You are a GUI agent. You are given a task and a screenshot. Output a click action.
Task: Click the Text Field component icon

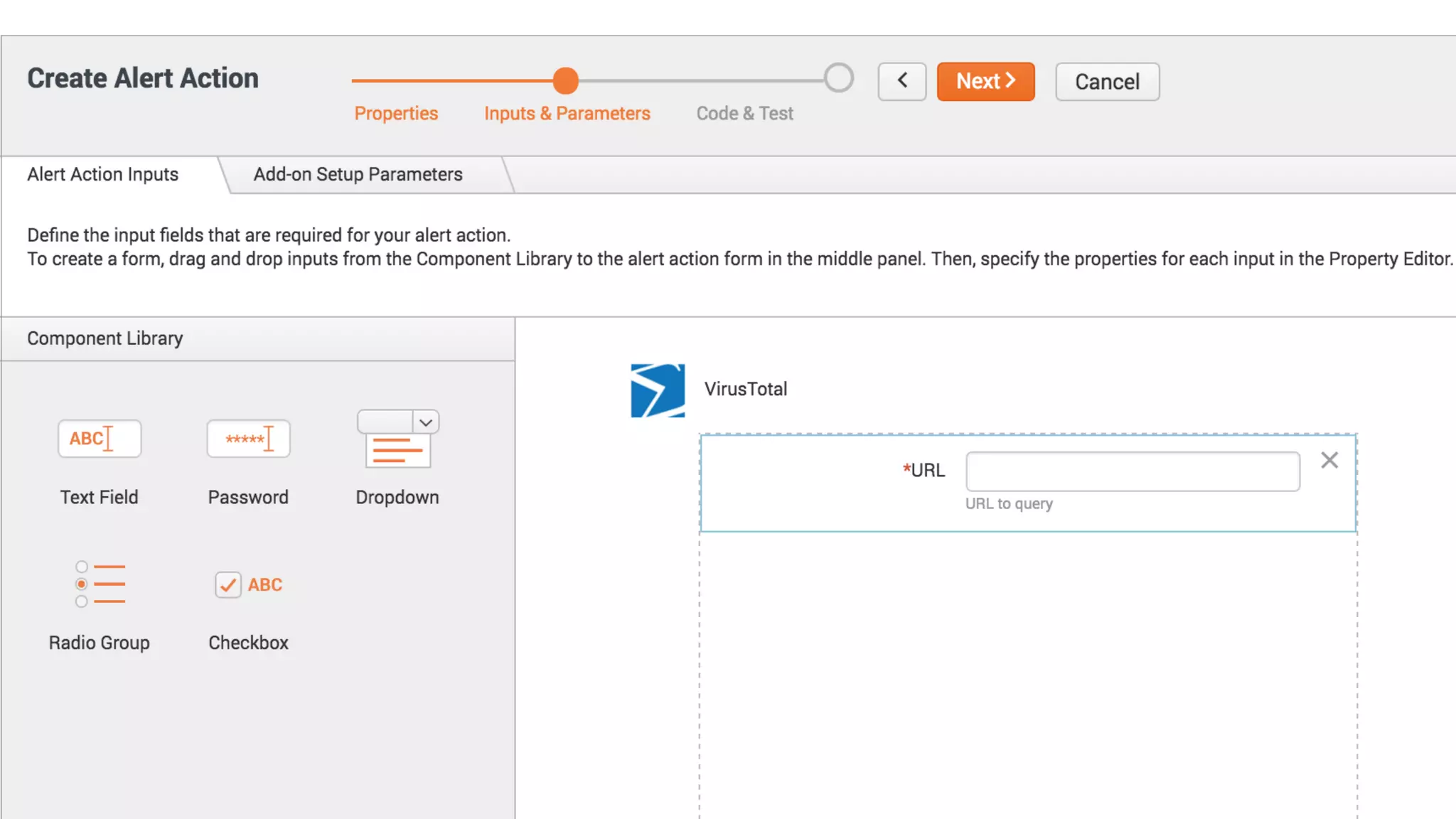click(100, 439)
